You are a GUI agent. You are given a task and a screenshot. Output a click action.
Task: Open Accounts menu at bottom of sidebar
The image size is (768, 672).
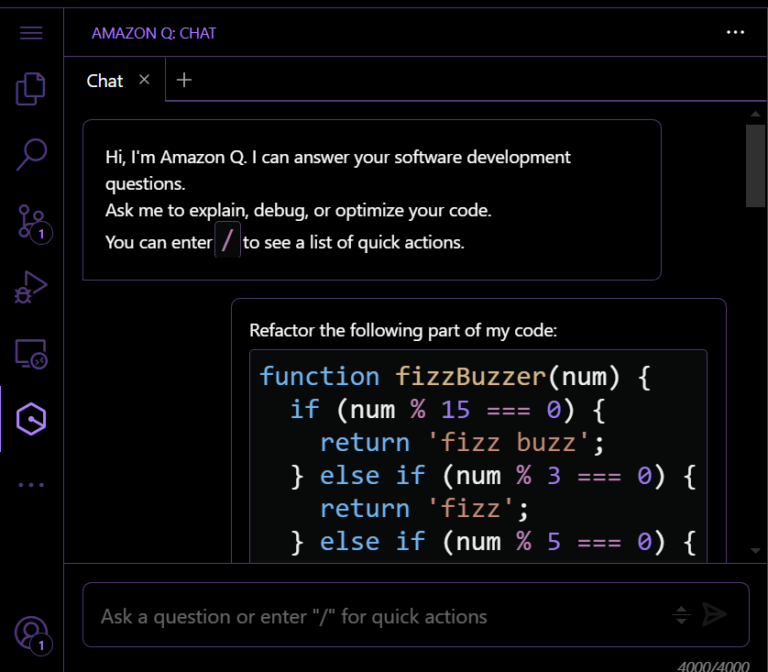pyautogui.click(x=33, y=635)
